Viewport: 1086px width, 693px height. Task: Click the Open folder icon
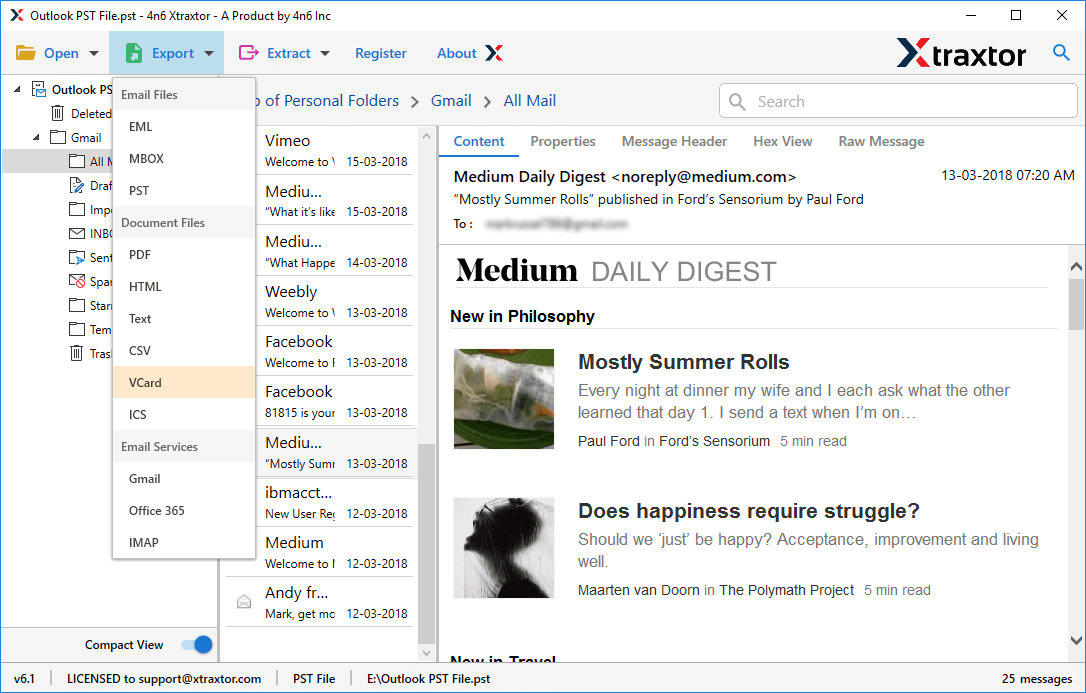pyautogui.click(x=26, y=53)
